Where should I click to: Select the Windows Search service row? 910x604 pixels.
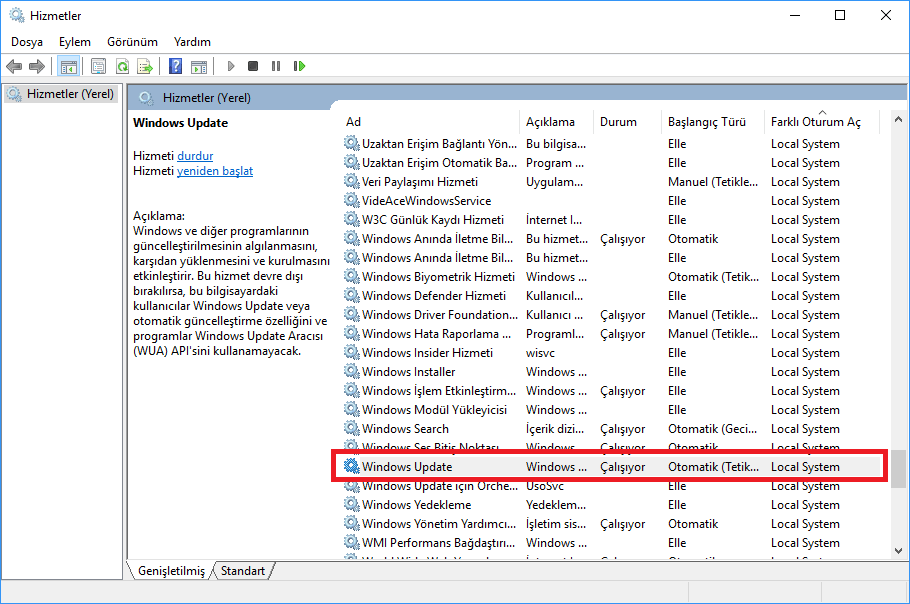pyautogui.click(x=405, y=429)
